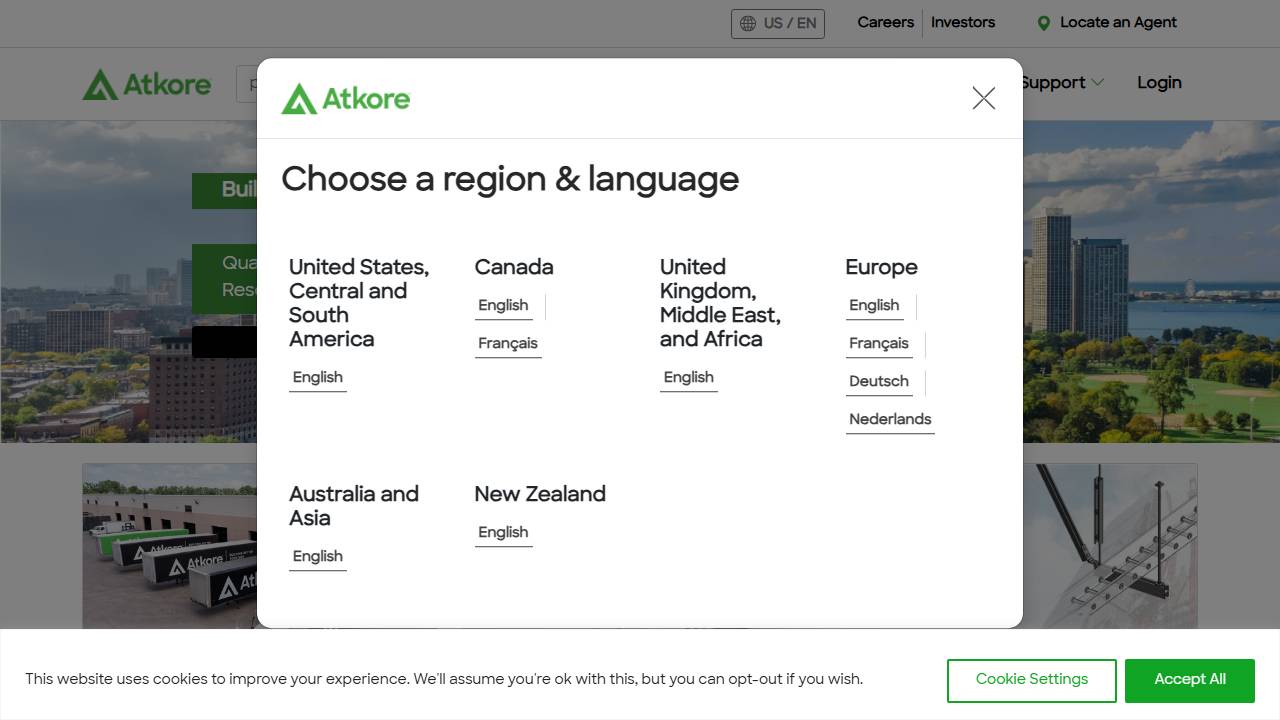Click the Login link
This screenshot has width=1280, height=720.
[1158, 83]
